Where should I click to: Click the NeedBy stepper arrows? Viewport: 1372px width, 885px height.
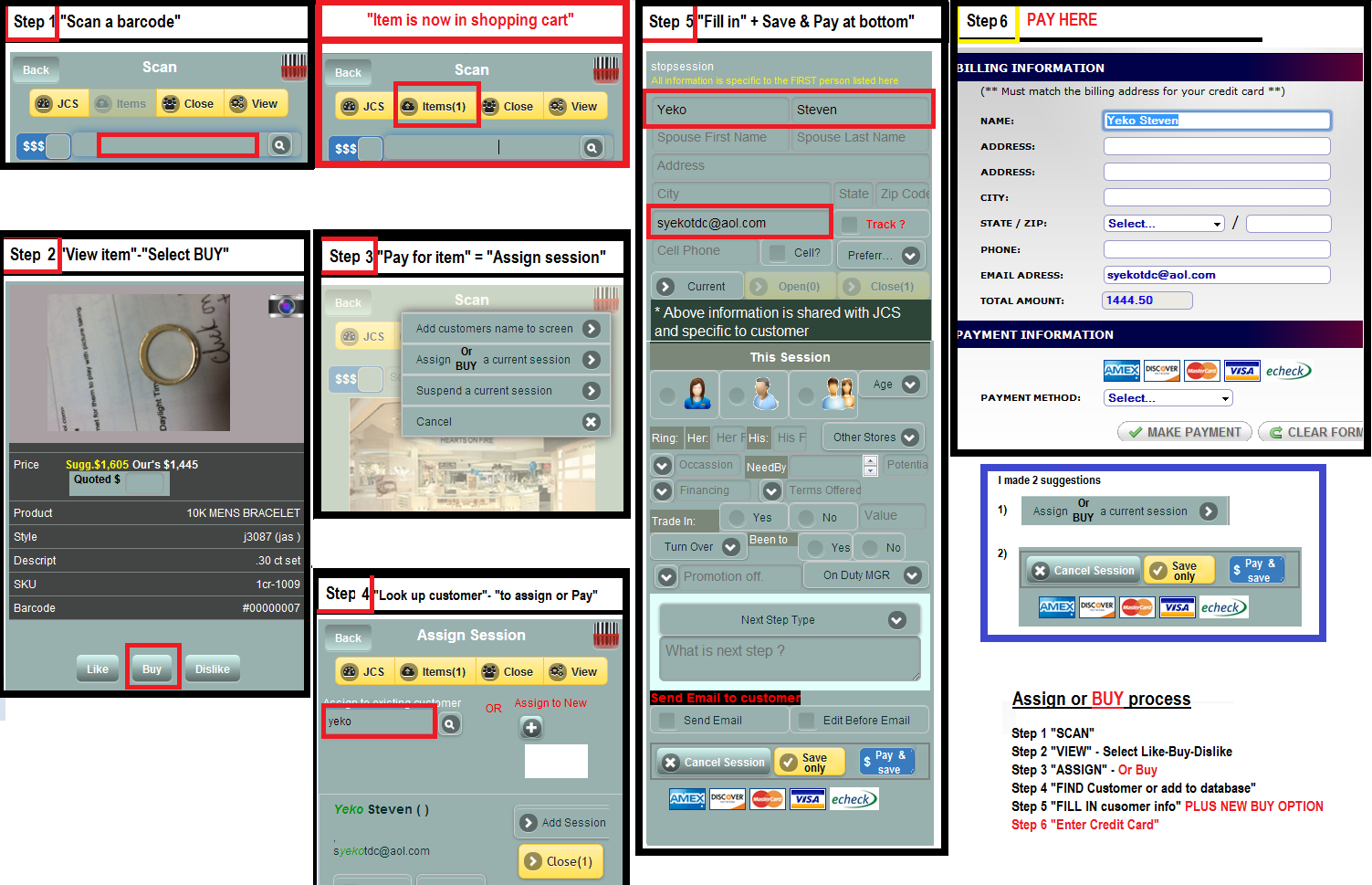(871, 467)
